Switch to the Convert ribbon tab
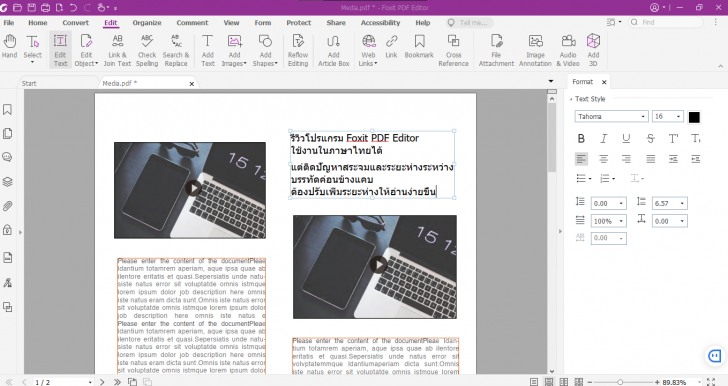The width and height of the screenshot is (728, 386). (x=76, y=23)
